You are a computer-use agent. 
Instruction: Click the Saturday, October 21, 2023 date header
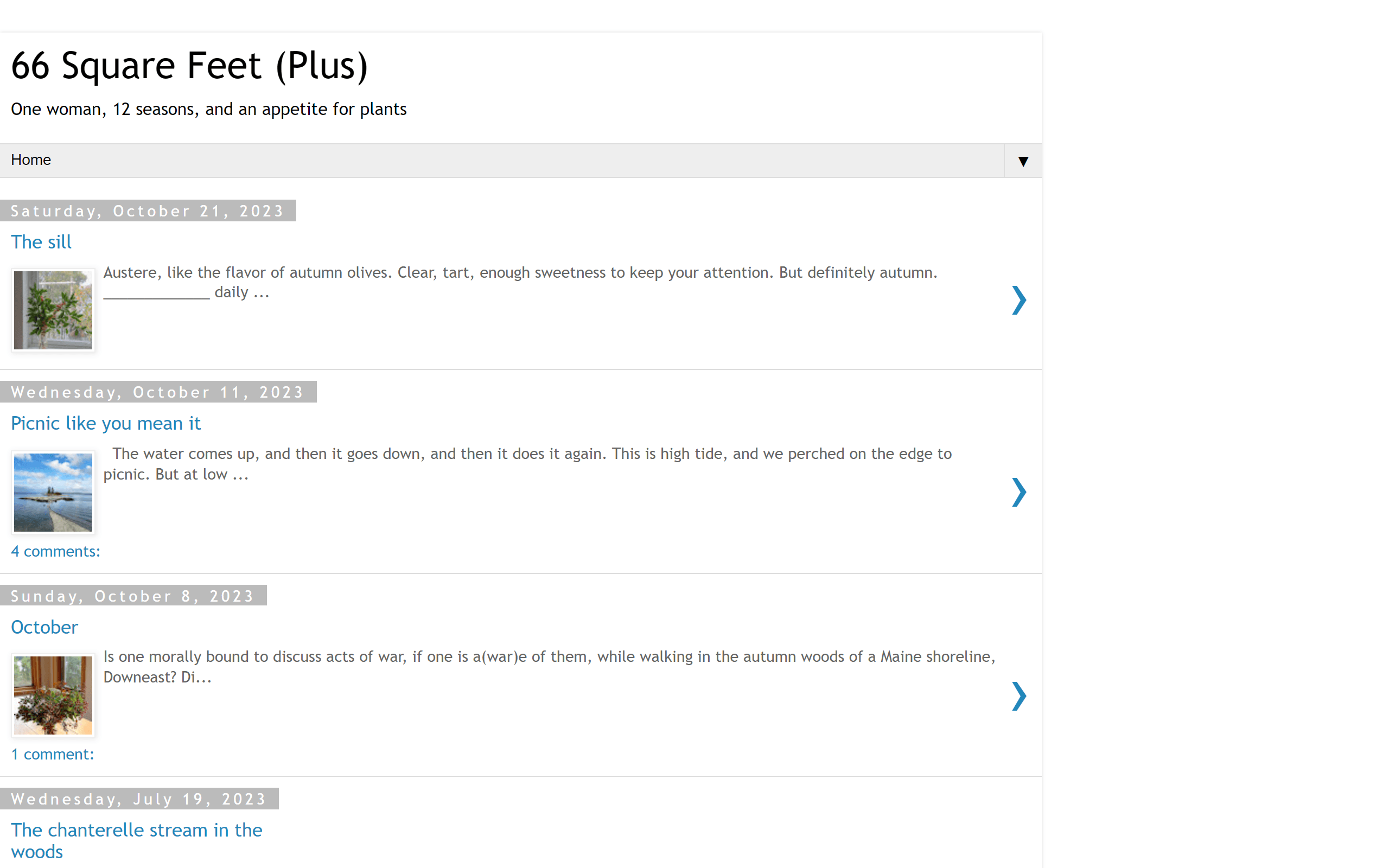tap(148, 210)
